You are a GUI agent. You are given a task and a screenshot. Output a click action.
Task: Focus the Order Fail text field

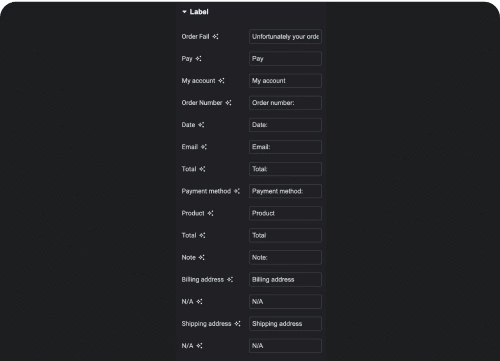(x=285, y=37)
